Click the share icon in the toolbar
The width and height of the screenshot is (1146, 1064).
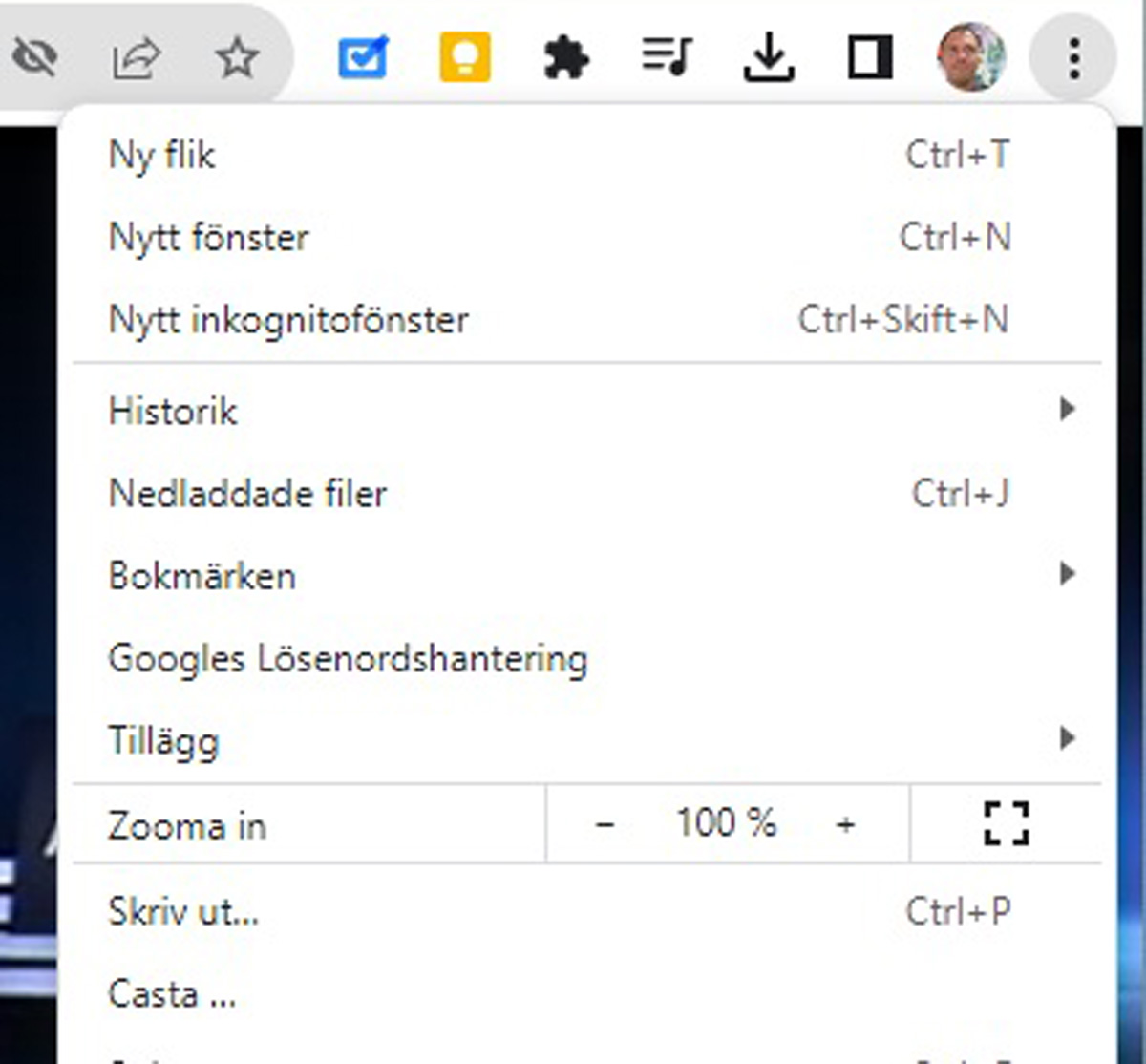pyautogui.click(x=136, y=57)
